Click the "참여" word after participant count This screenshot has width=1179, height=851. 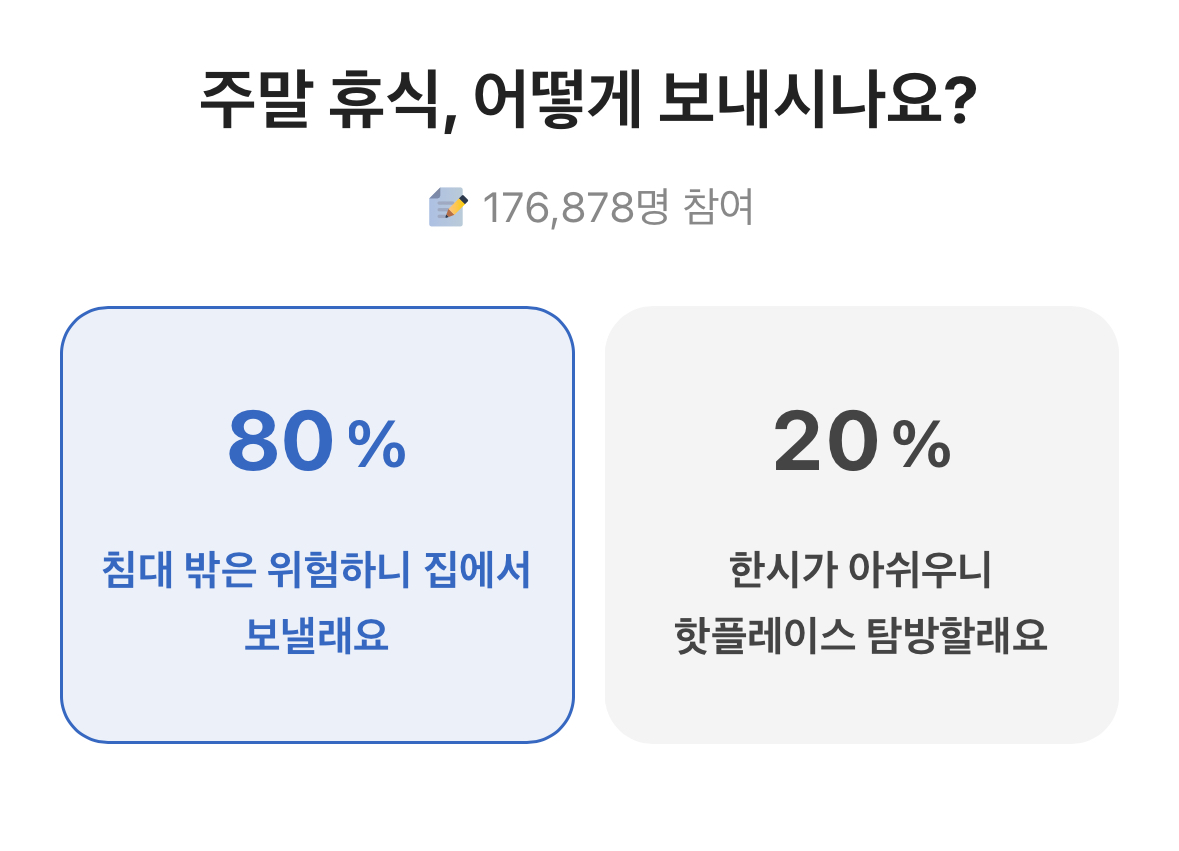click(718, 208)
